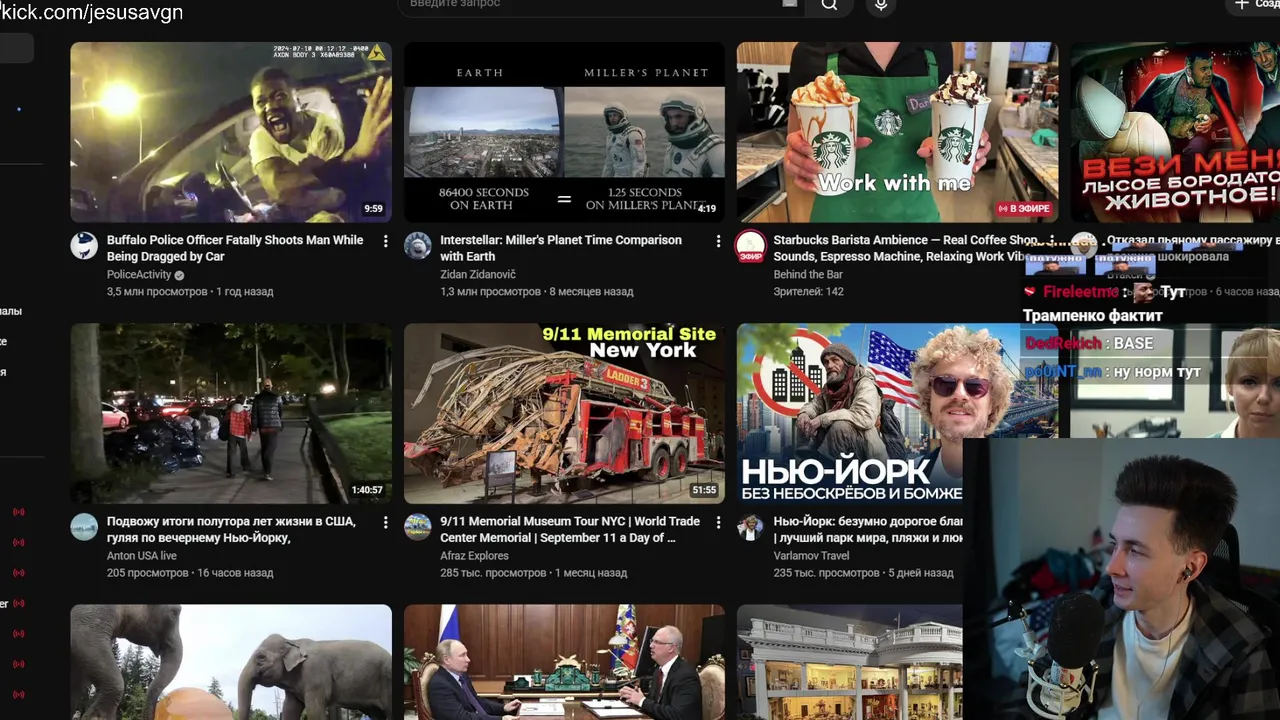Viewport: 1280px width, 720px height.
Task: Go to Zidan Zidanovič channel name
Action: (478, 275)
